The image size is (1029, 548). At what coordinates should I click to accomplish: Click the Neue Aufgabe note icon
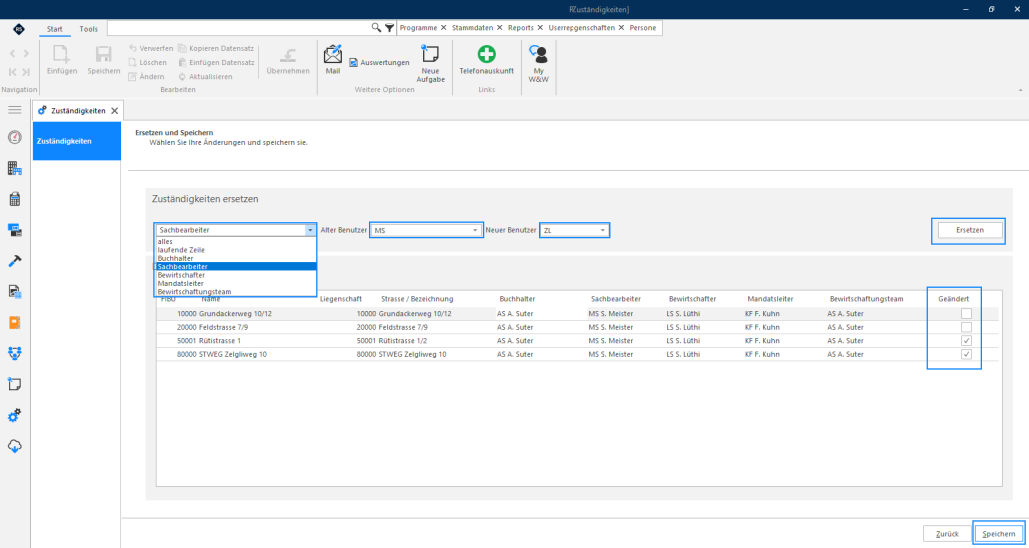coord(430,54)
